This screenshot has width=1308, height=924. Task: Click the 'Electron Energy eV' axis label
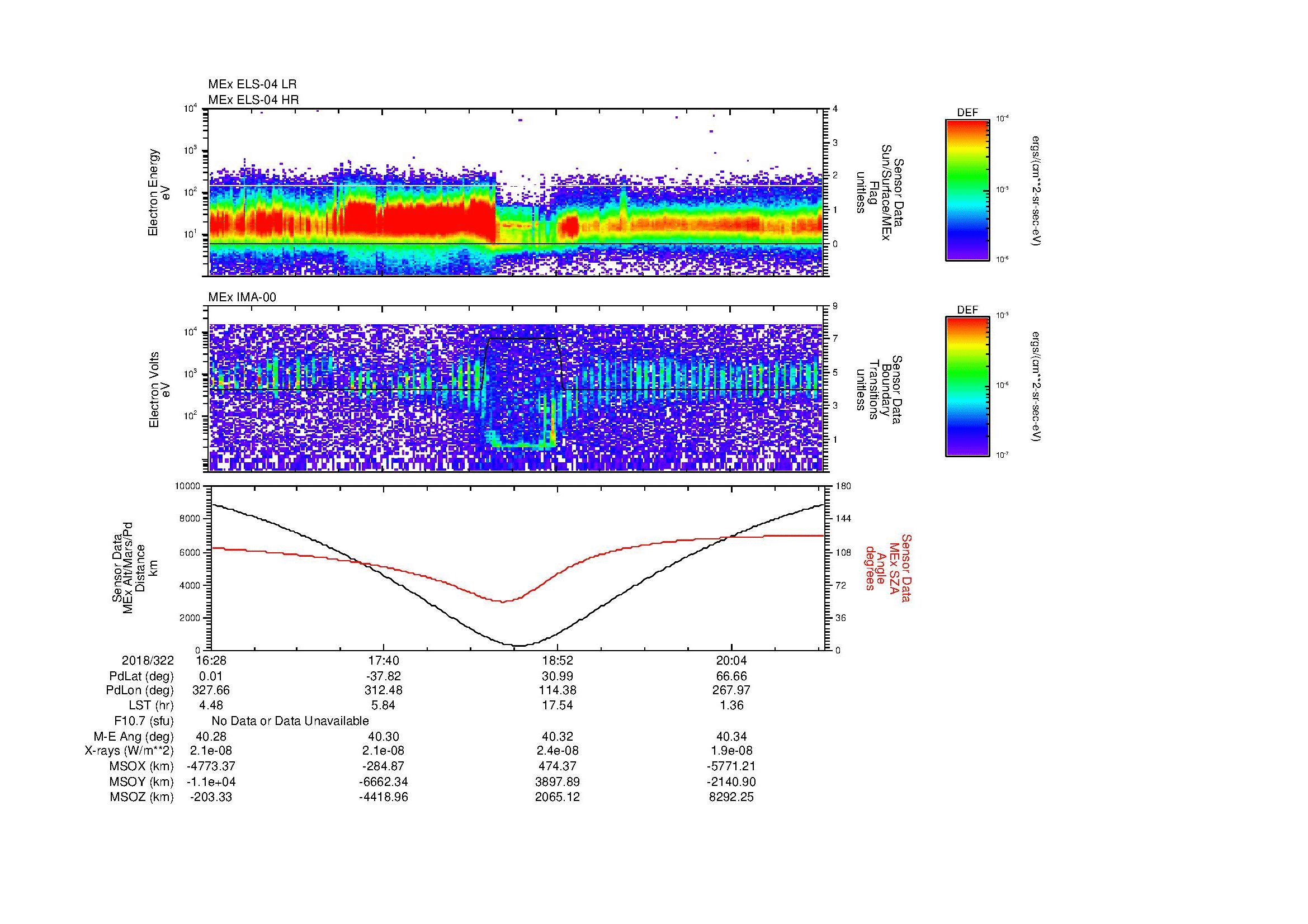(159, 192)
